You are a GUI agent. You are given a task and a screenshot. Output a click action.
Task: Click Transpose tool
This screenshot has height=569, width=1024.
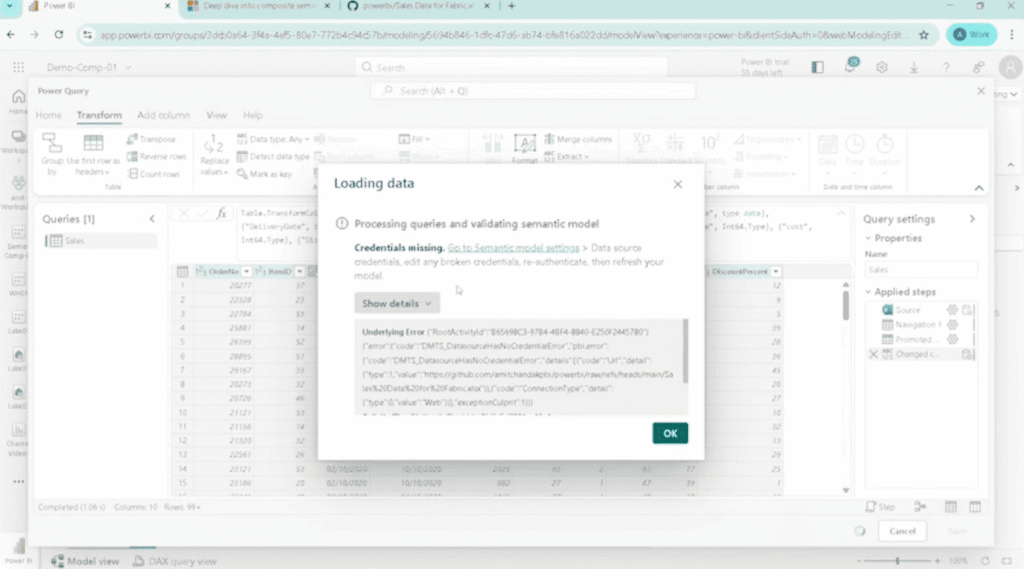tap(152, 139)
